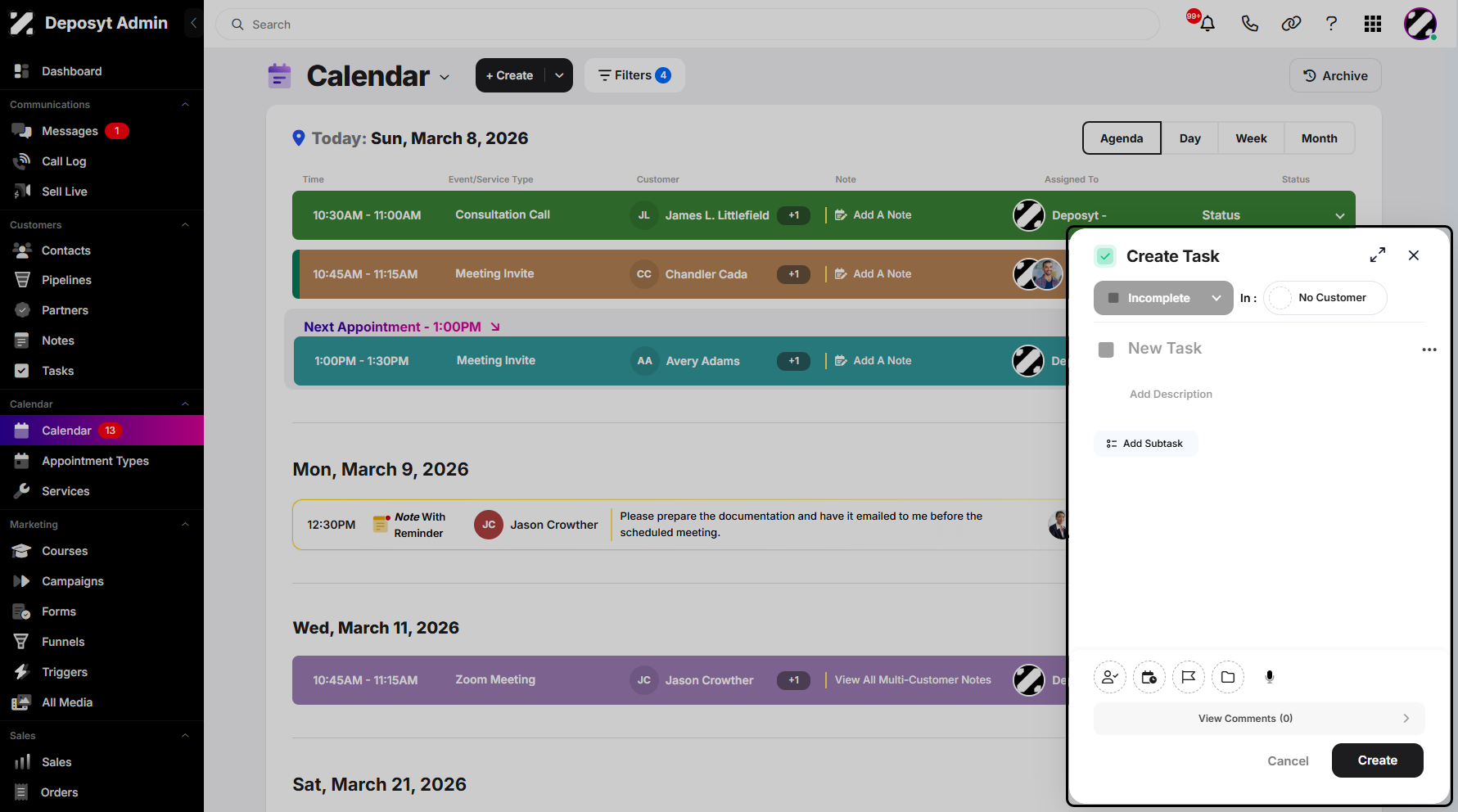Collapse the Communications sidebar section
This screenshot has height=812, width=1458.
click(x=185, y=105)
